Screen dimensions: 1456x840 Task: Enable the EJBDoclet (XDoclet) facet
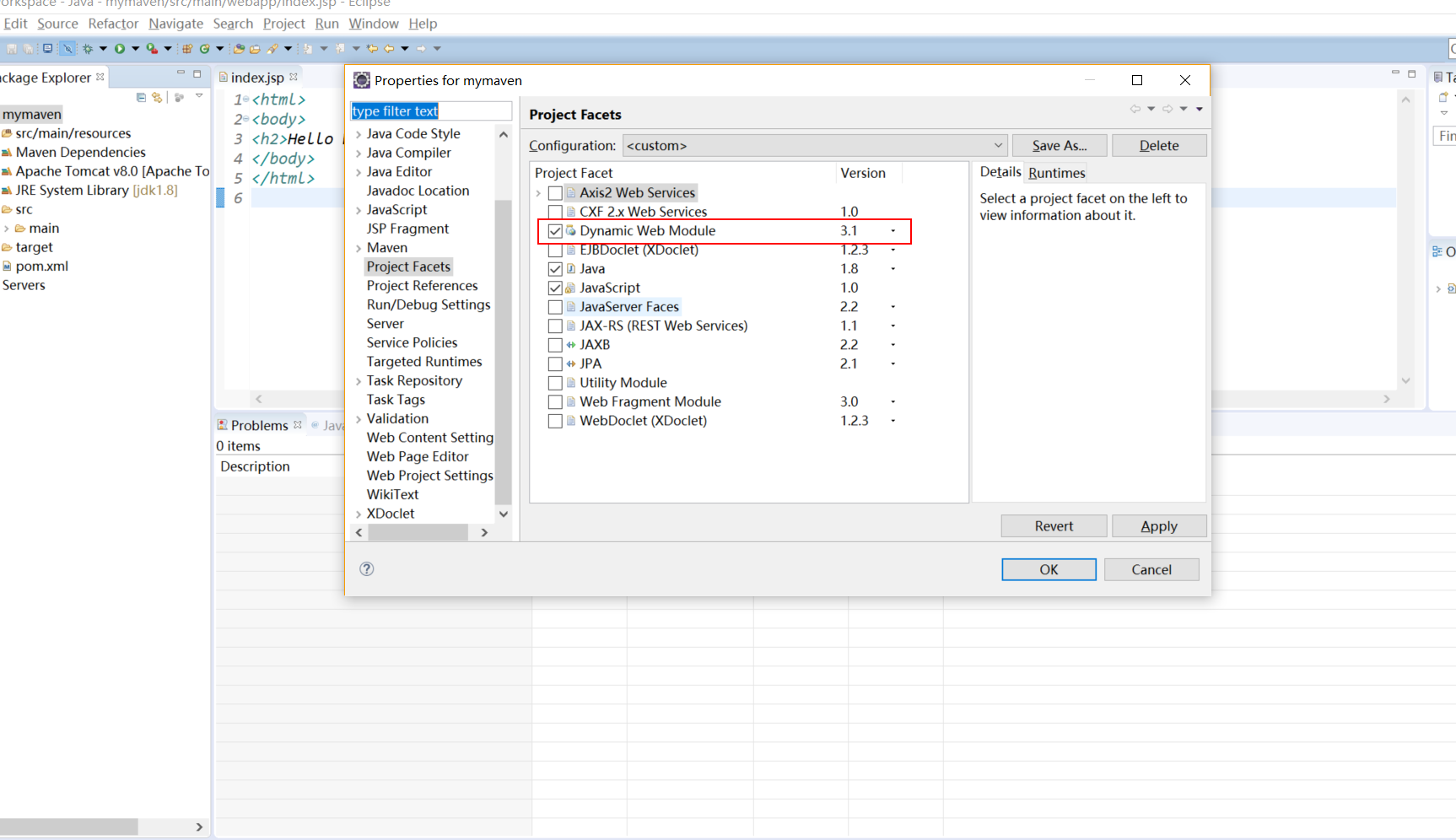click(555, 250)
